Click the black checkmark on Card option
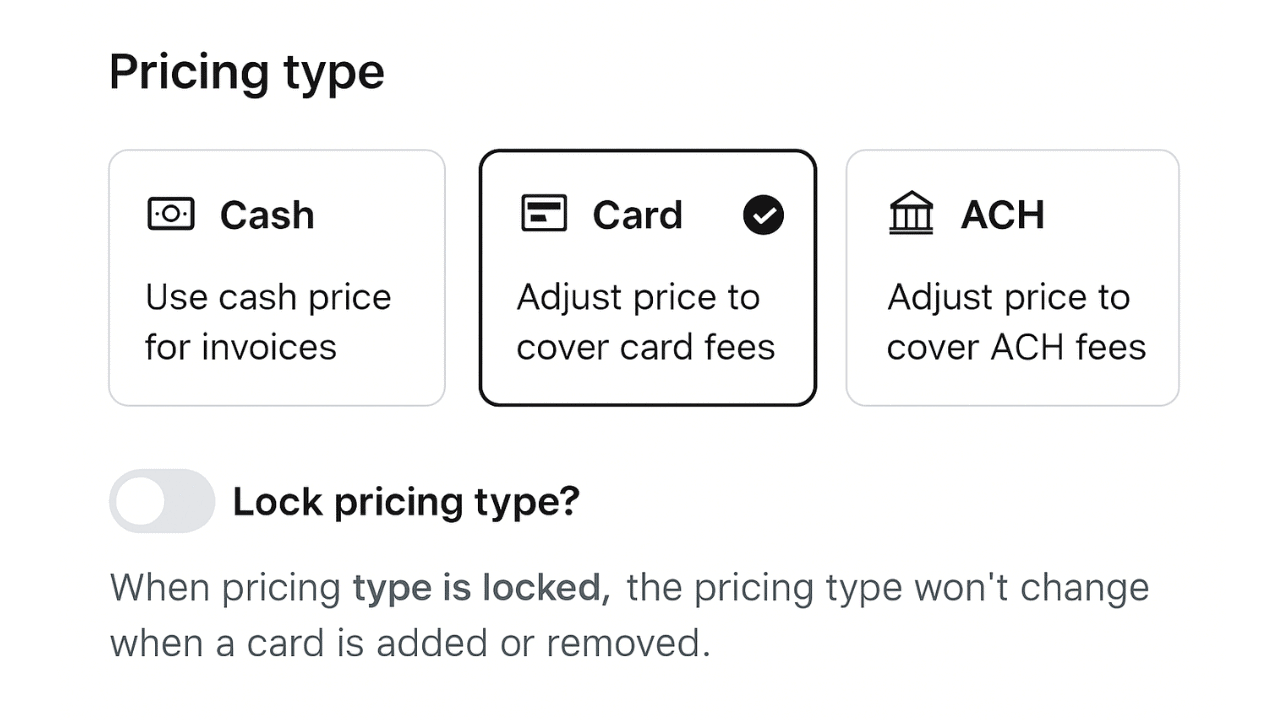Screen dimensions: 1280x720 [763, 215]
